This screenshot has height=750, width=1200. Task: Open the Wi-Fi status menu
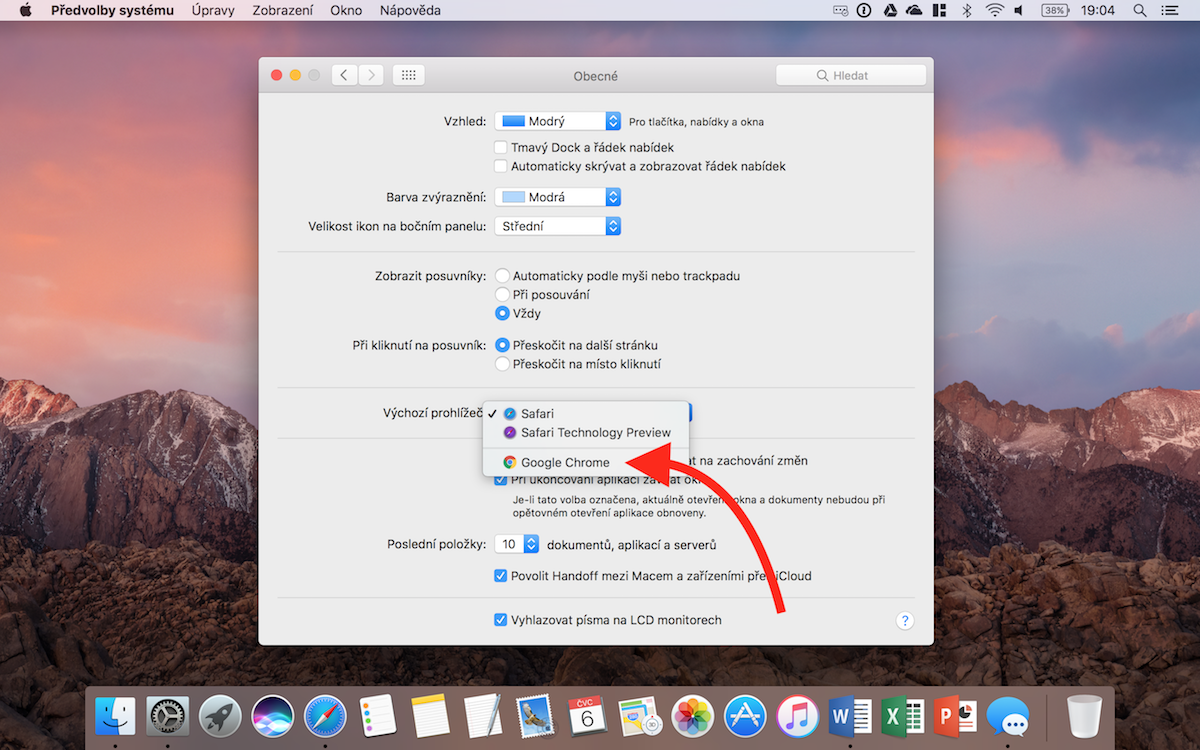pyautogui.click(x=994, y=10)
